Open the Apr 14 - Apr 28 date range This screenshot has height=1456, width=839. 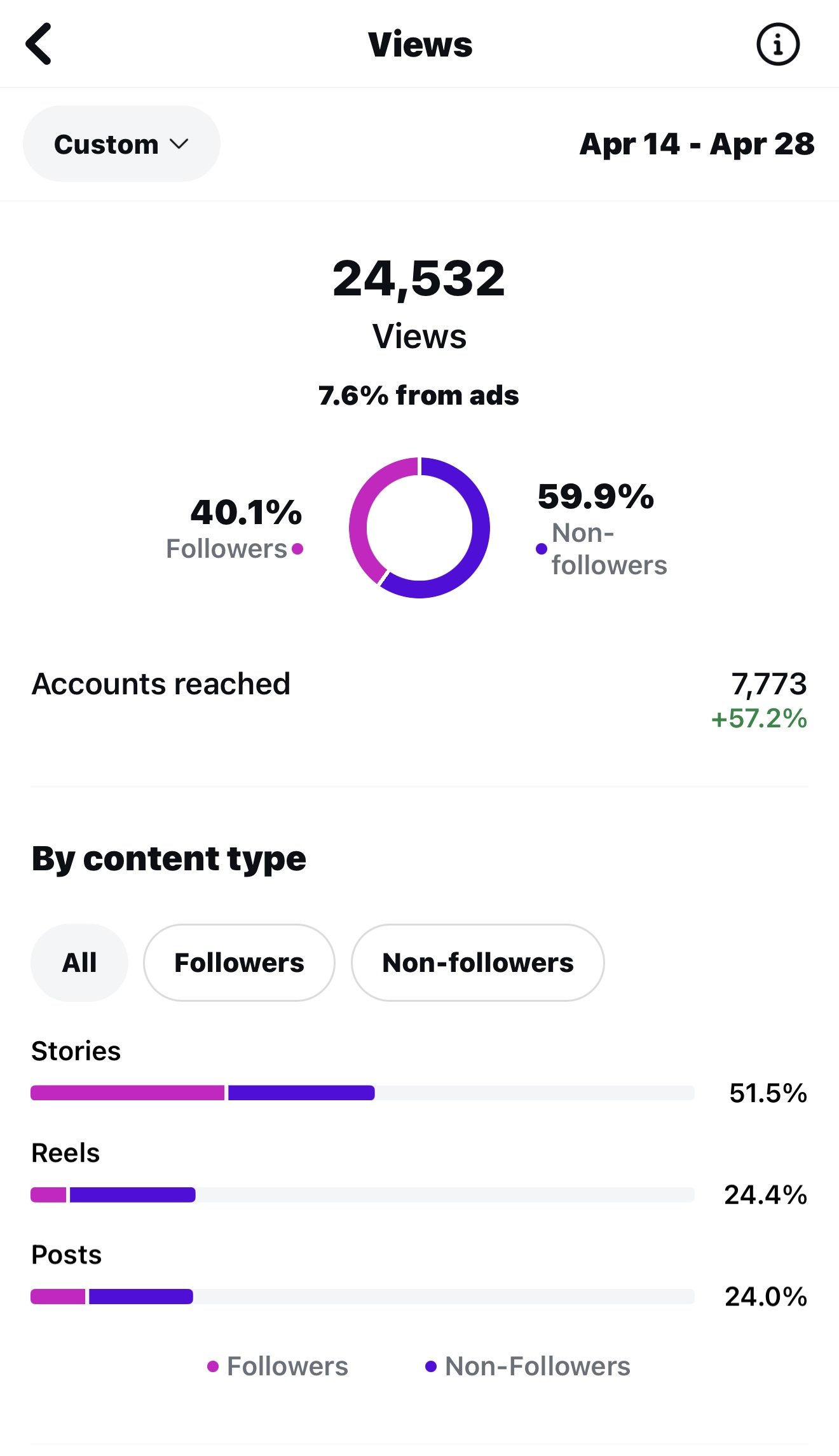[697, 144]
